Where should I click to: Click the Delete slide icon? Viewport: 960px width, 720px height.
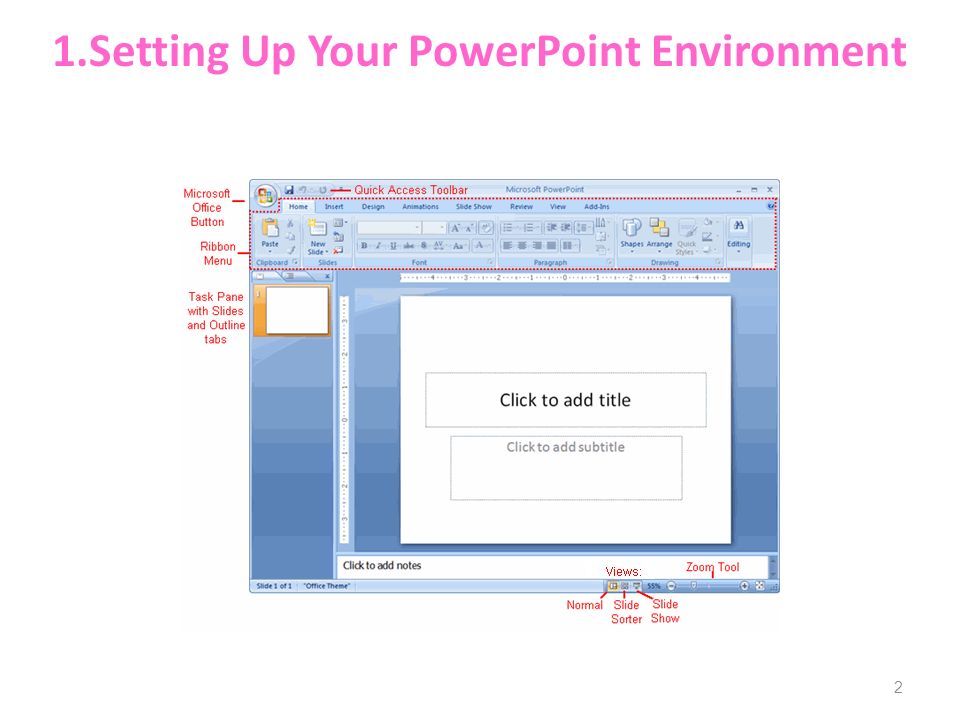[x=338, y=250]
